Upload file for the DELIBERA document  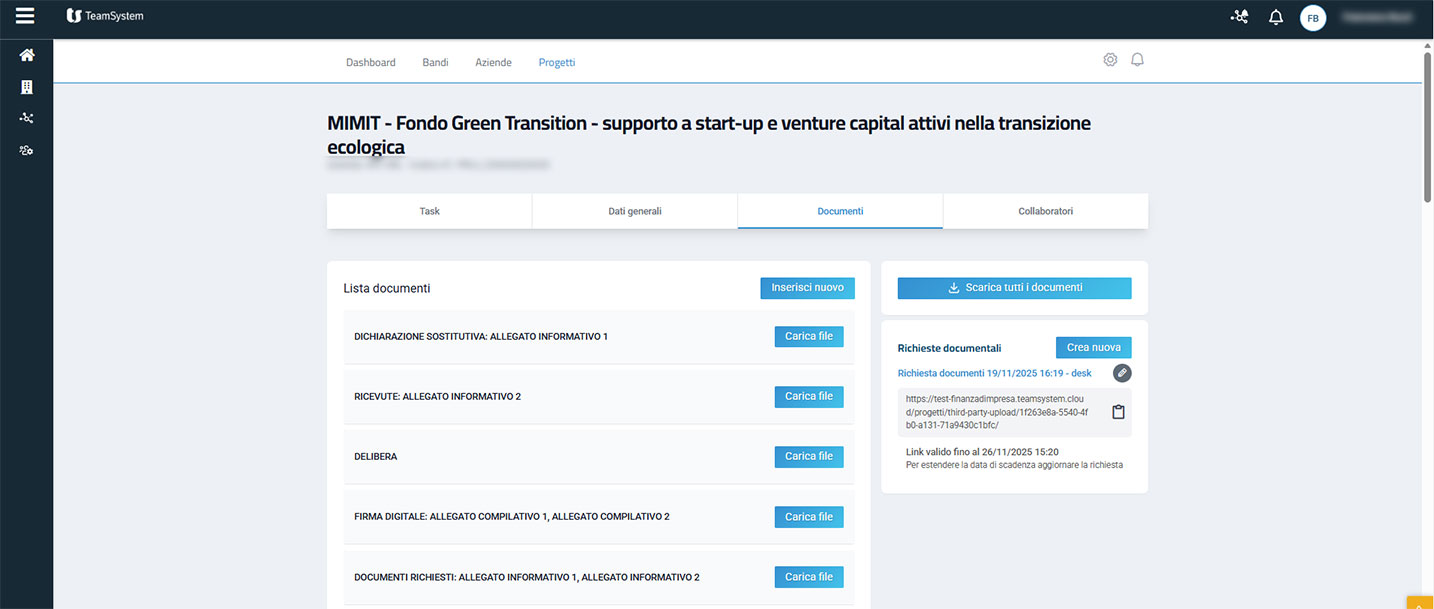[x=808, y=456]
